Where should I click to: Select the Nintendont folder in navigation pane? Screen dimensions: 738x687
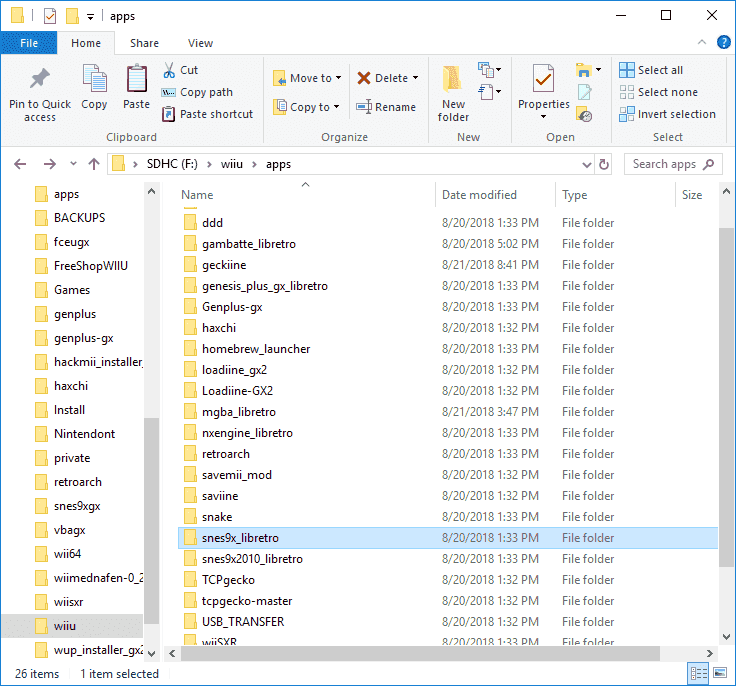[x=75, y=434]
